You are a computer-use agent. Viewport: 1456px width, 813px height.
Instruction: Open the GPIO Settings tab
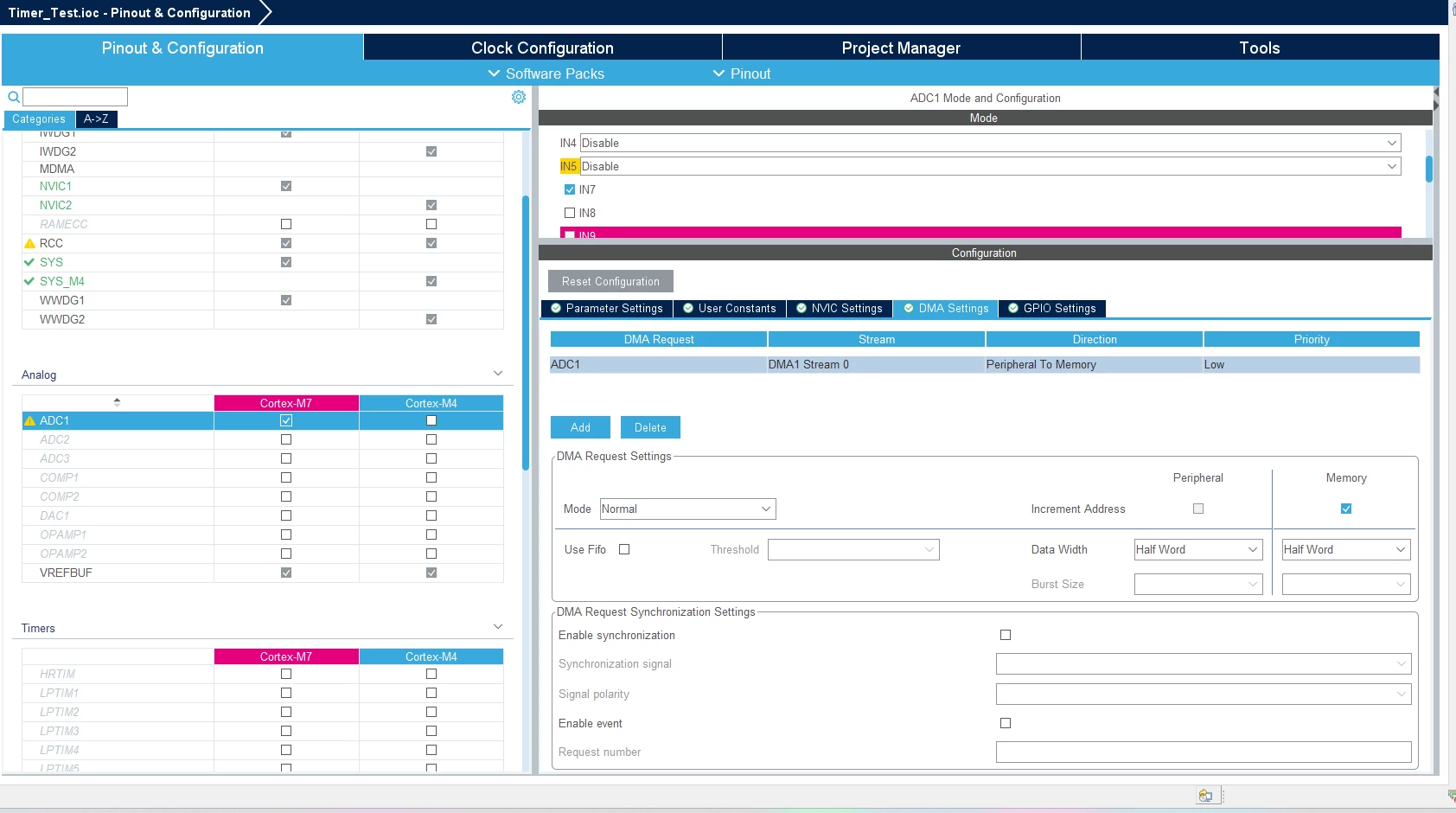1052,308
